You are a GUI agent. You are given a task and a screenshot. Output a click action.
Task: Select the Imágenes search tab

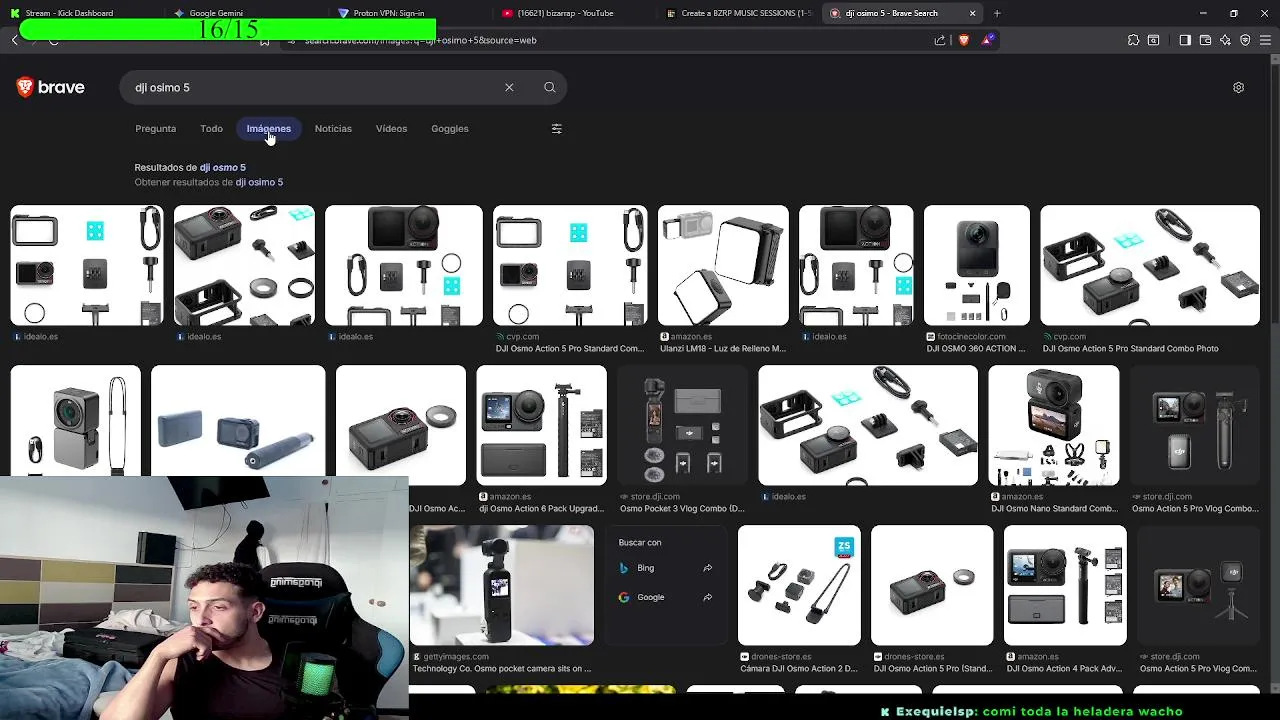(x=268, y=128)
